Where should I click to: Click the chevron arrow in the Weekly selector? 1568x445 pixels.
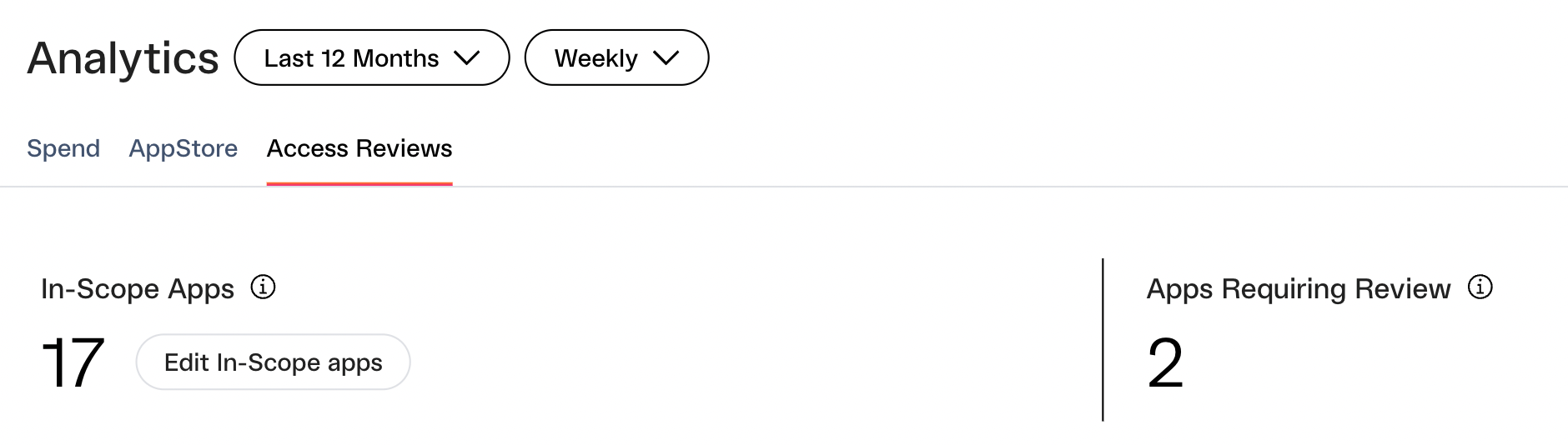[x=666, y=57]
